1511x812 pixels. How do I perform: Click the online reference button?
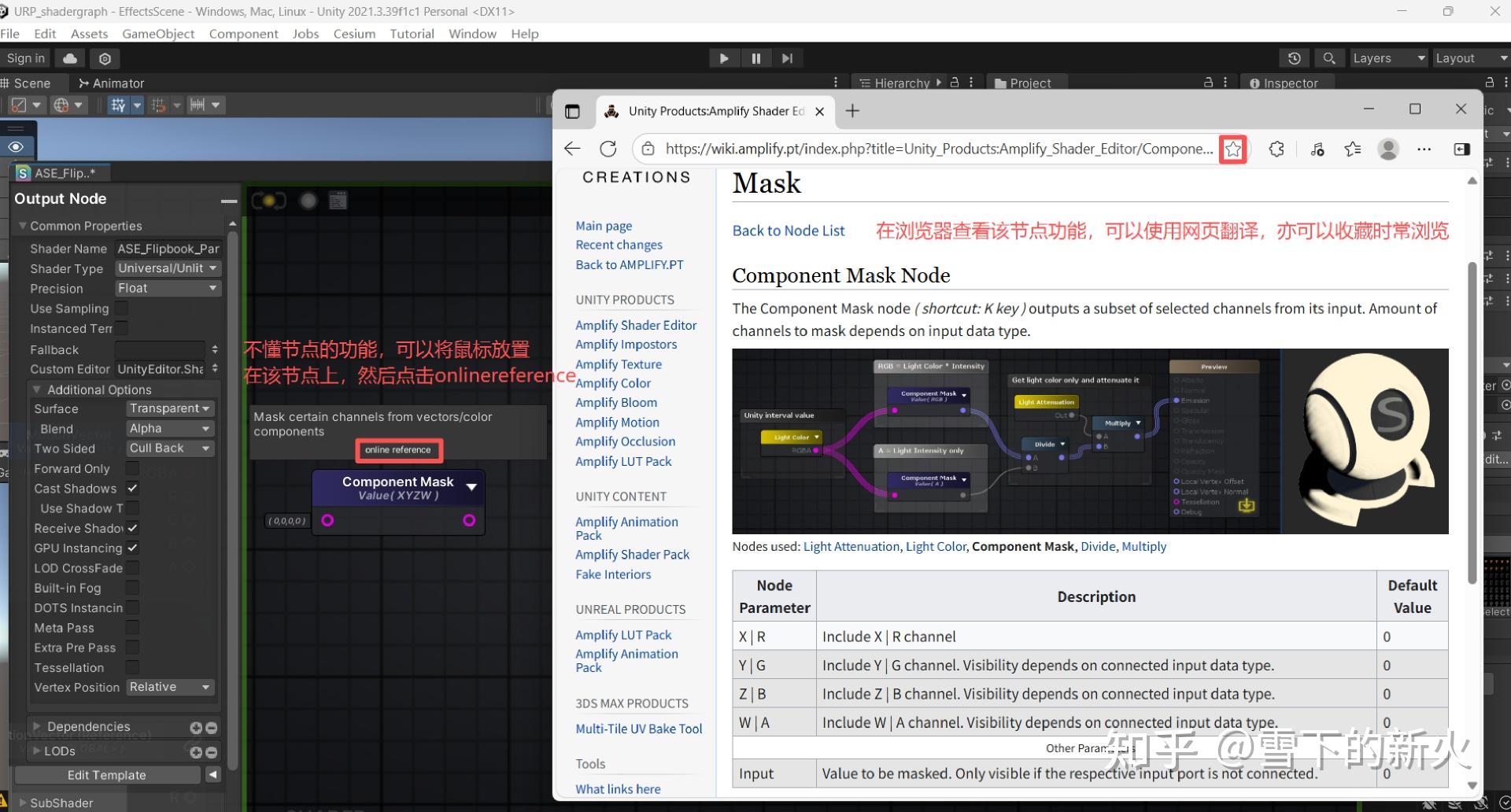click(397, 450)
